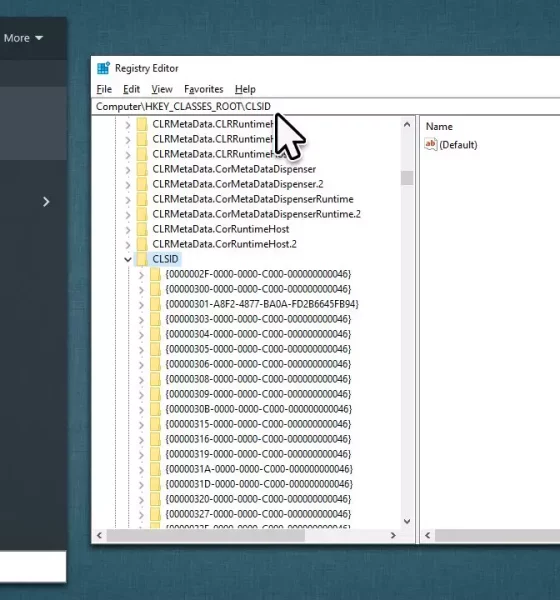Viewport: 560px width, 600px height.
Task: Expand the {00000301-A8F2-4877-BA0A-FD2B6645FB94} key
Action: click(x=141, y=304)
